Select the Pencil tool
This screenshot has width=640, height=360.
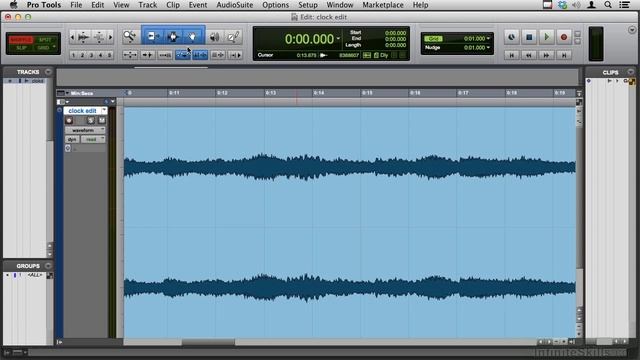233,37
